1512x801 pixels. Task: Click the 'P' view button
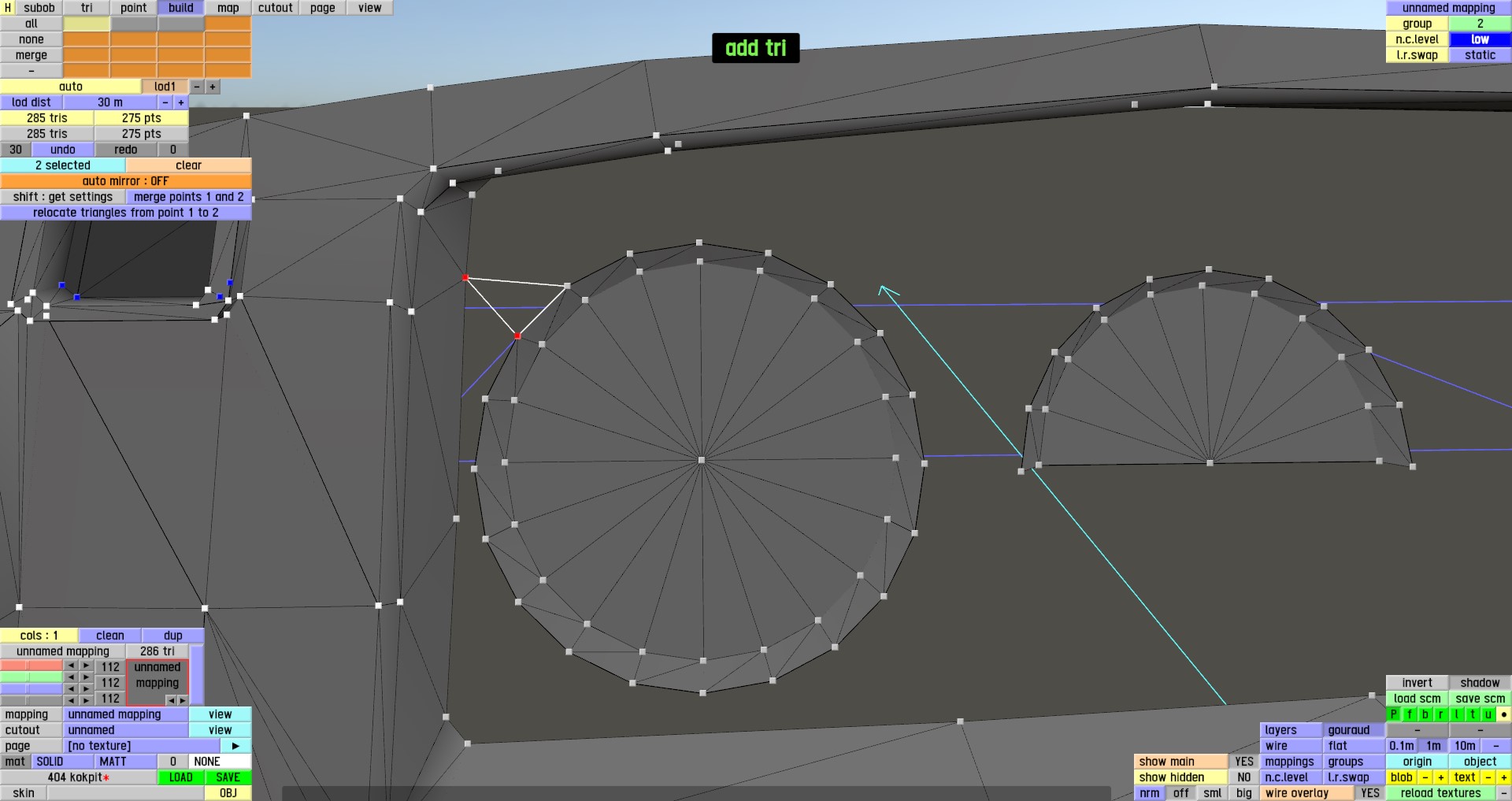click(x=1394, y=714)
